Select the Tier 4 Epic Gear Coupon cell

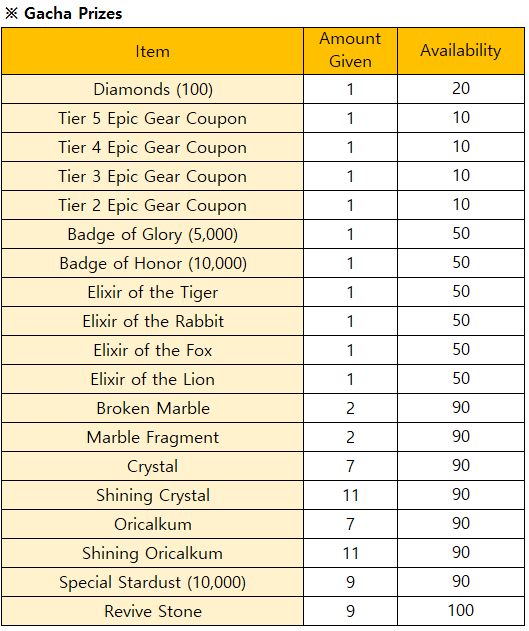[x=152, y=147]
